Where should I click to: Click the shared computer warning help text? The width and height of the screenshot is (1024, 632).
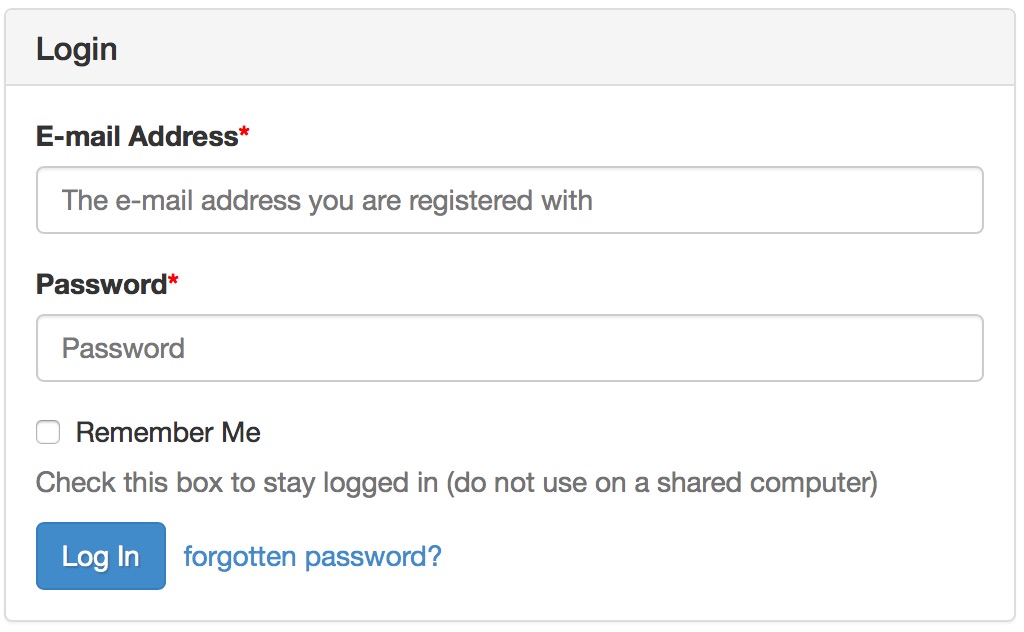coord(456,483)
